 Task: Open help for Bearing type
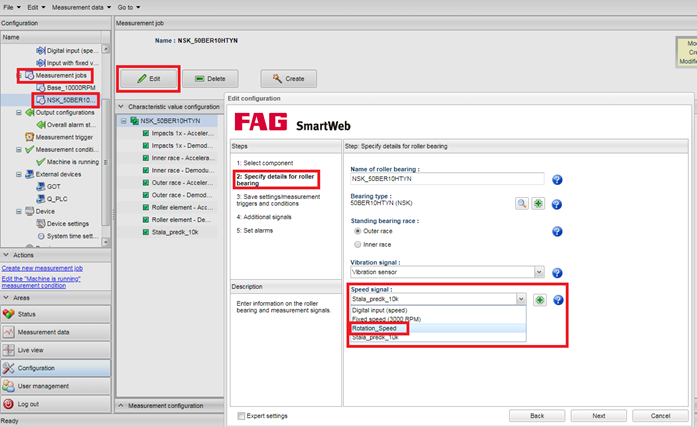[x=557, y=204]
